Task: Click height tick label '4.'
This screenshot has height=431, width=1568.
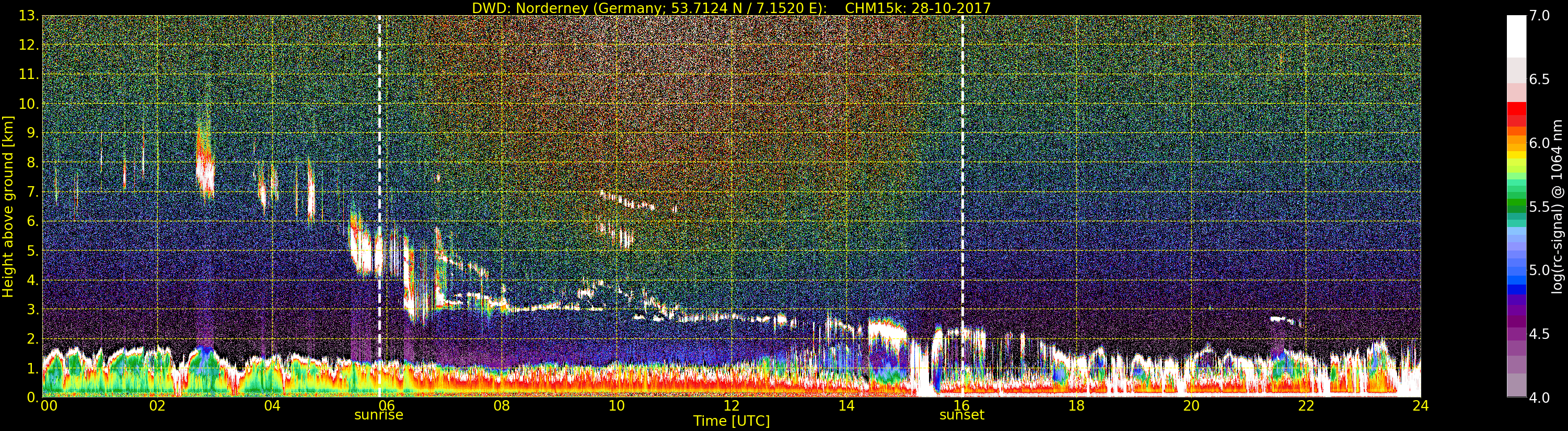Action: click(32, 280)
